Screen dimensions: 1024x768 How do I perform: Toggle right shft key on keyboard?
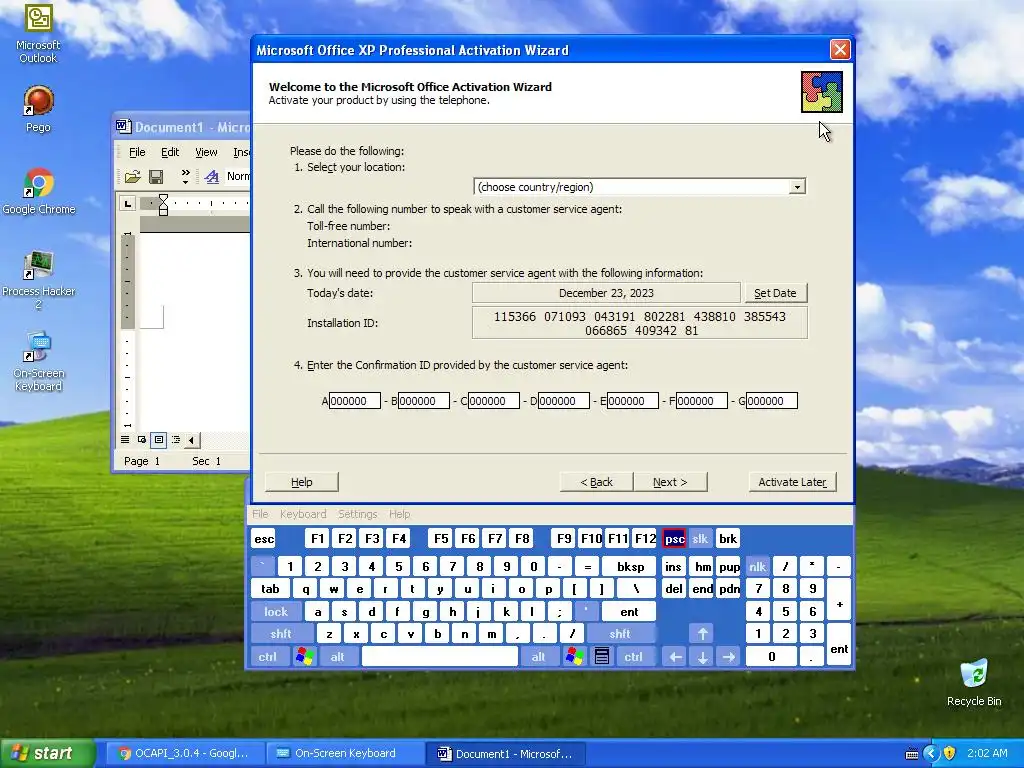[620, 633]
